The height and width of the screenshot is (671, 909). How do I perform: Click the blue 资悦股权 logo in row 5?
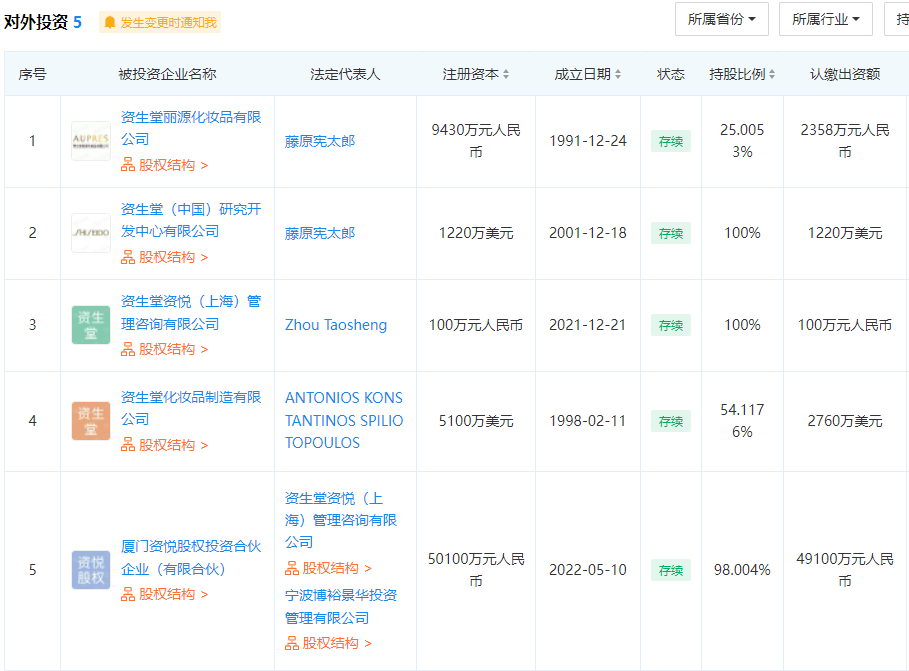point(91,570)
